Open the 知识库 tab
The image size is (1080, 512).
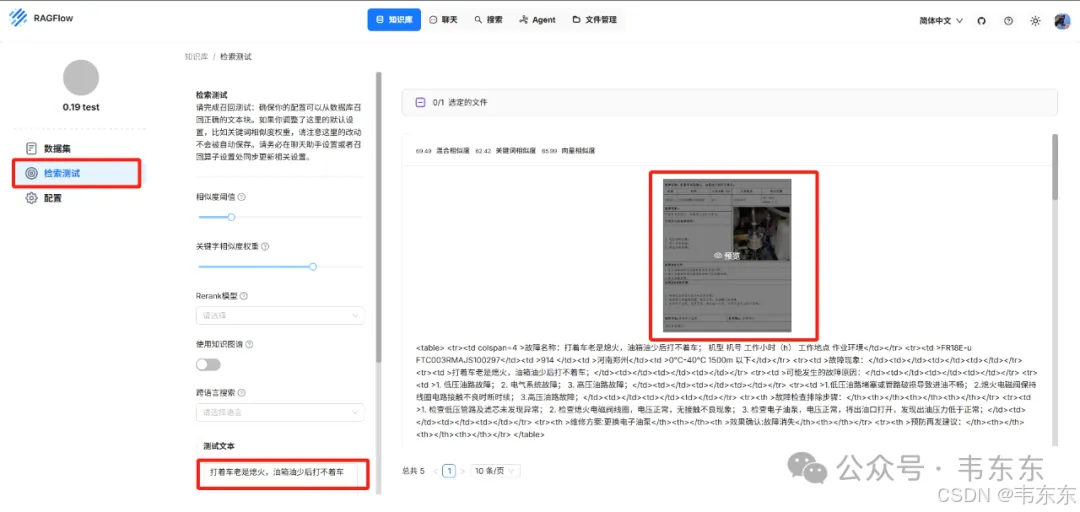(394, 20)
